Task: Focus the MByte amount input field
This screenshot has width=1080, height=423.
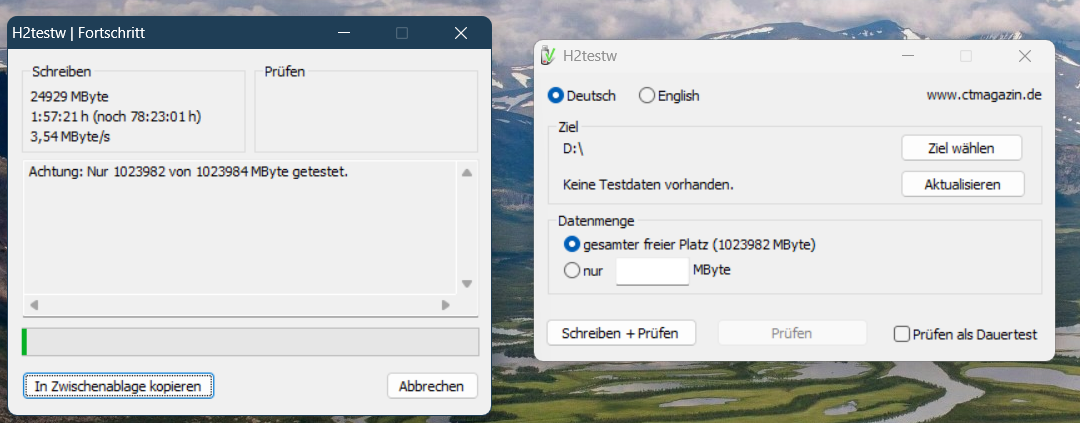Action: point(652,271)
